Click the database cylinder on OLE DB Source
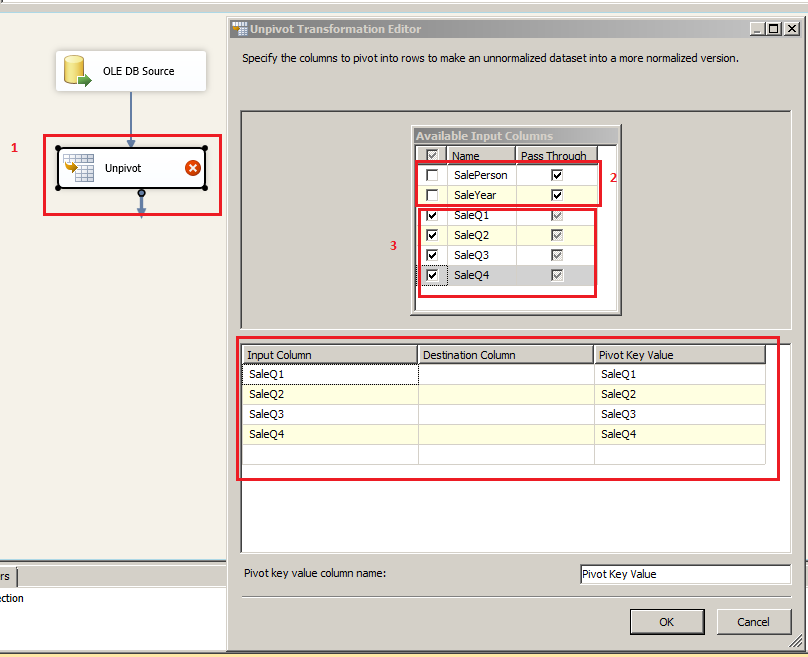808x657 pixels. [74, 70]
